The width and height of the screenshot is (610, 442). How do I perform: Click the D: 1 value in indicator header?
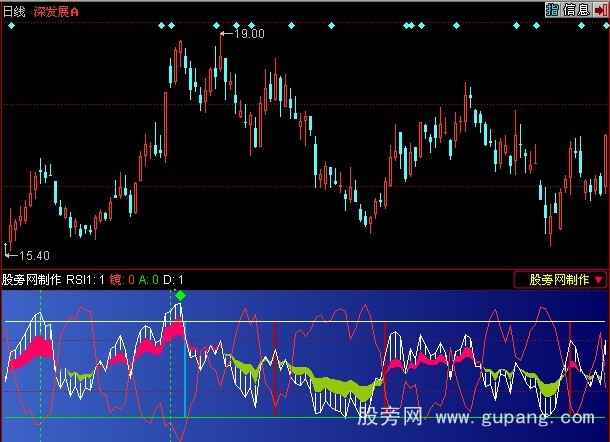pyautogui.click(x=173, y=279)
